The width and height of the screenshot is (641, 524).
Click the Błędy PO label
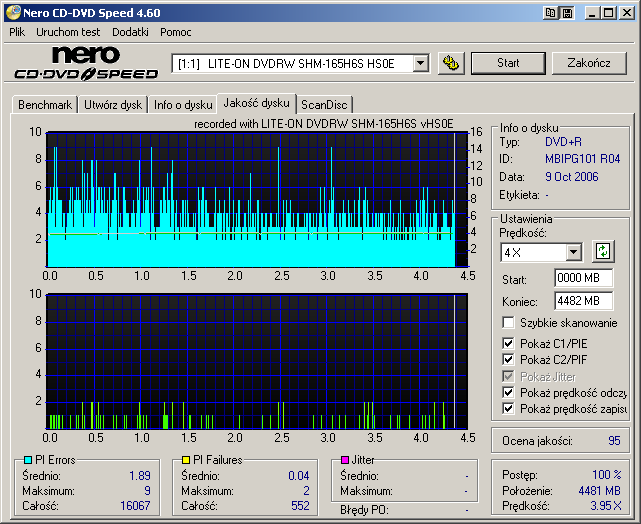point(364,510)
